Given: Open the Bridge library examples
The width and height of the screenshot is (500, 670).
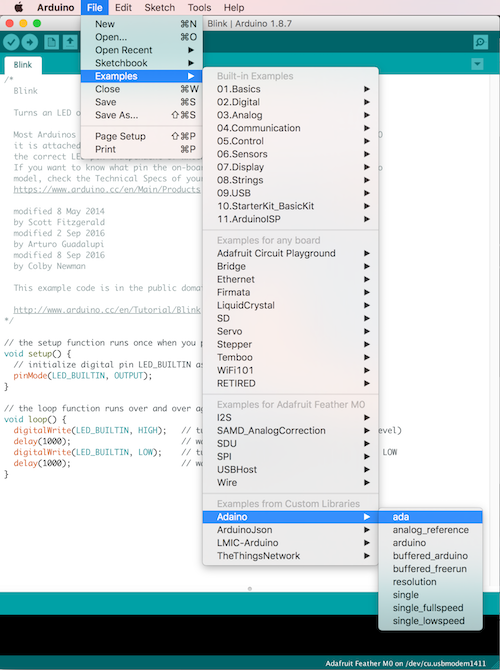Looking at the screenshot, I should pyautogui.click(x=291, y=266).
